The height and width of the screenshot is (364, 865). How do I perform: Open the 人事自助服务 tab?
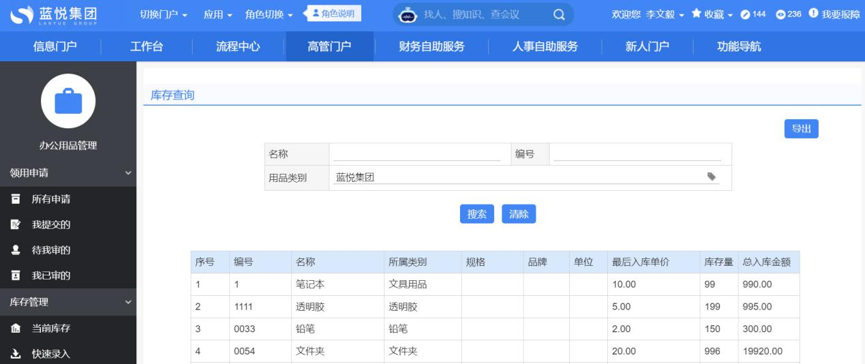tap(545, 46)
